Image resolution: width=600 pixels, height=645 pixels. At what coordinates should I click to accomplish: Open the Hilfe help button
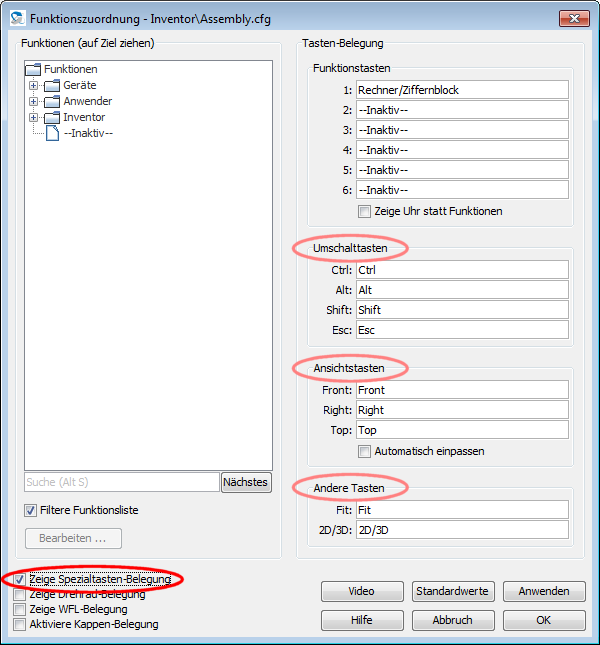[362, 620]
